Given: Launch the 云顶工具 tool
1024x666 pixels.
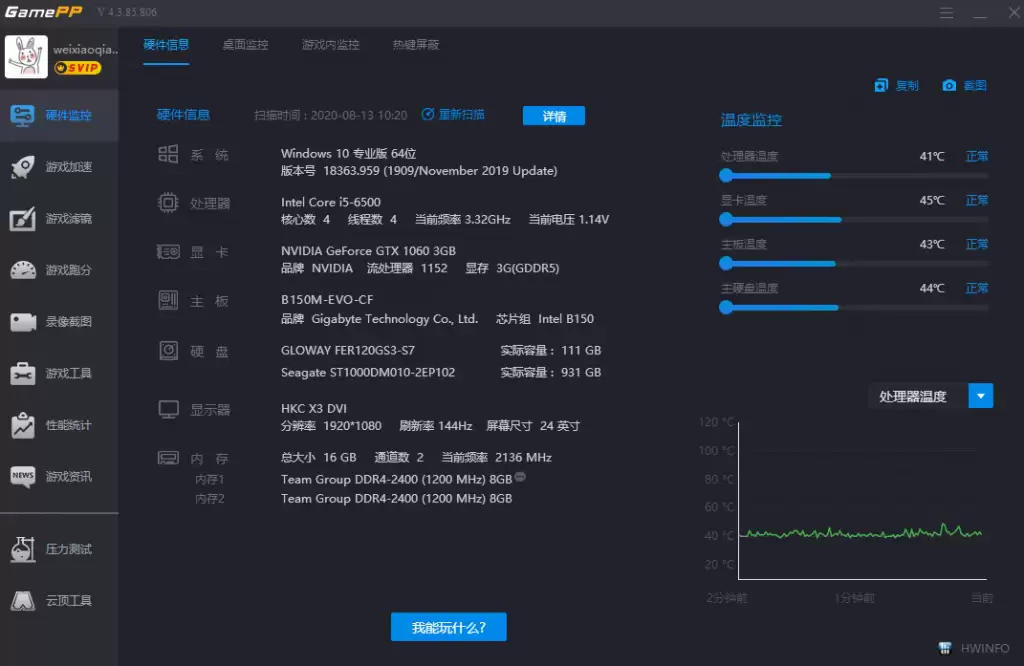Looking at the screenshot, I should (x=58, y=600).
